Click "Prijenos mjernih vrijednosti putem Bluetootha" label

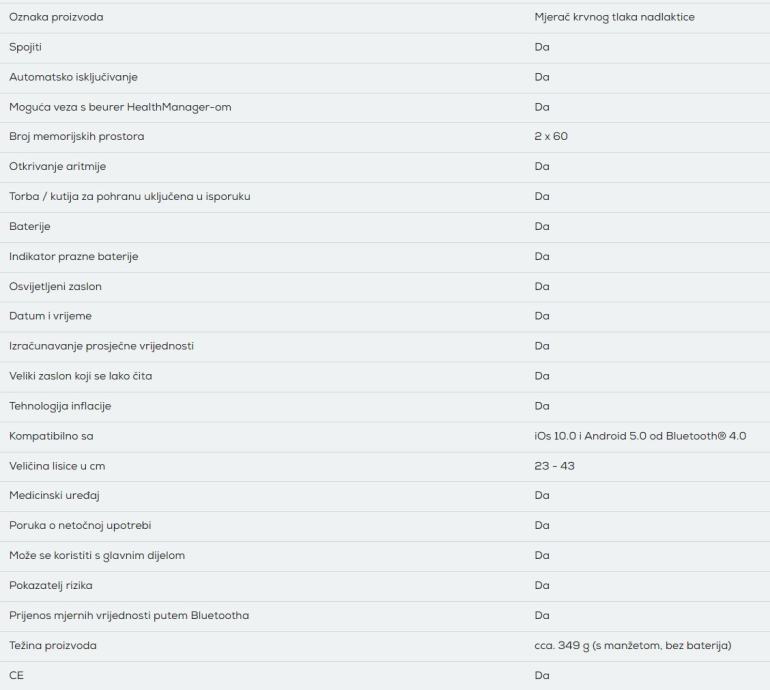point(129,616)
